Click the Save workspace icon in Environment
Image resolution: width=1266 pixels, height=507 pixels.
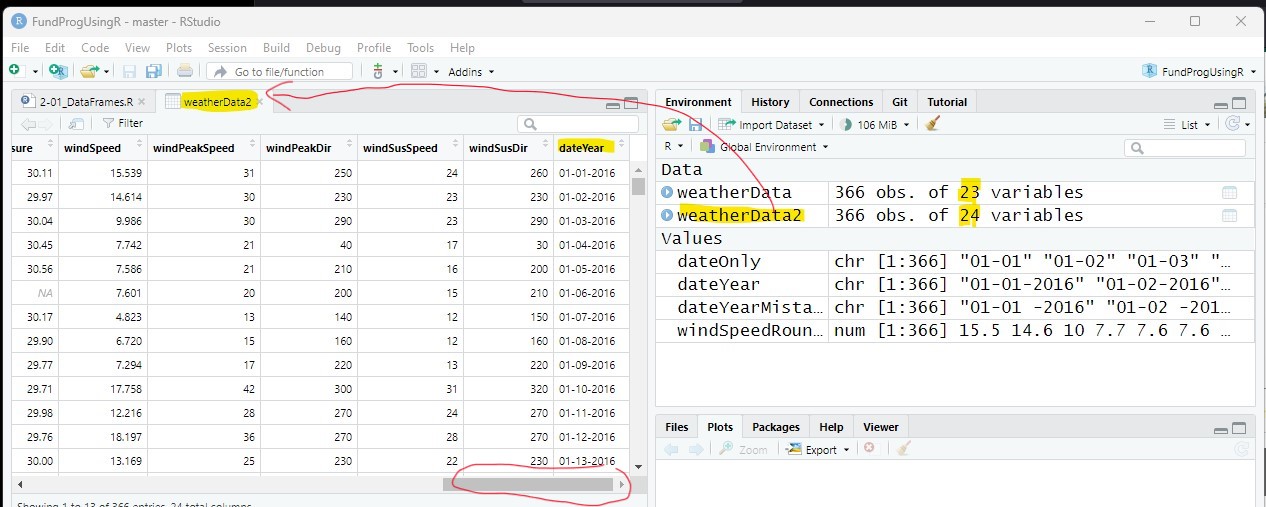(695, 124)
